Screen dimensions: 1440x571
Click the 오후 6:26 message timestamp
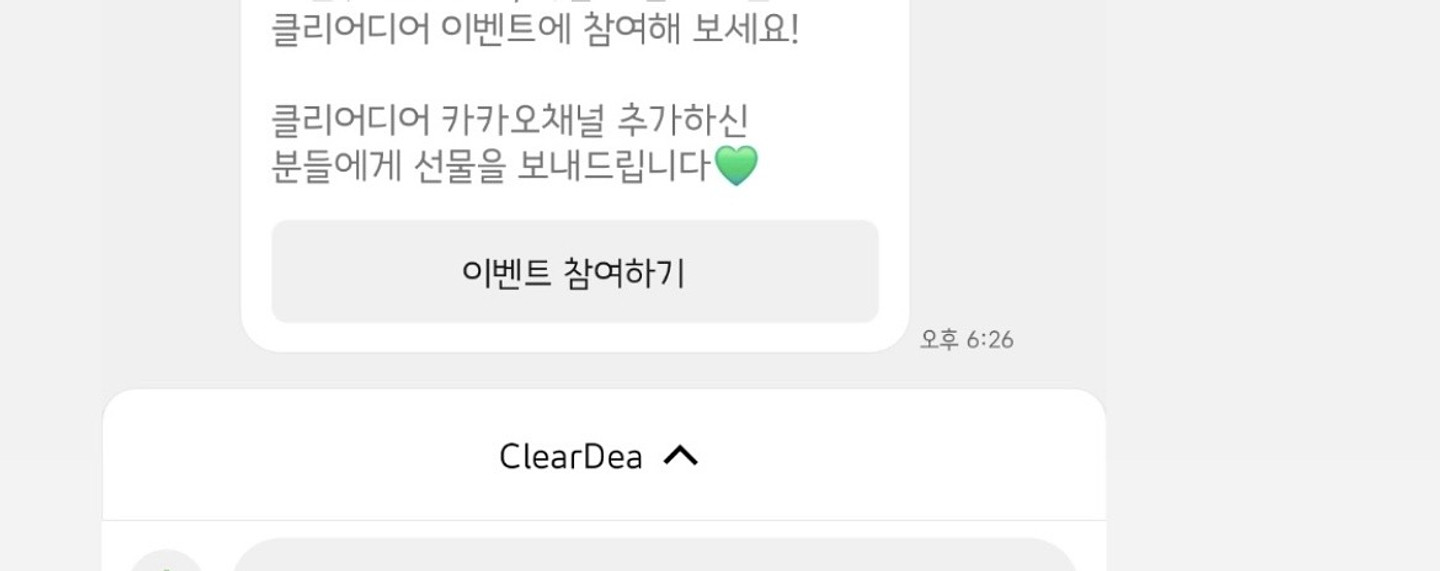(x=967, y=340)
